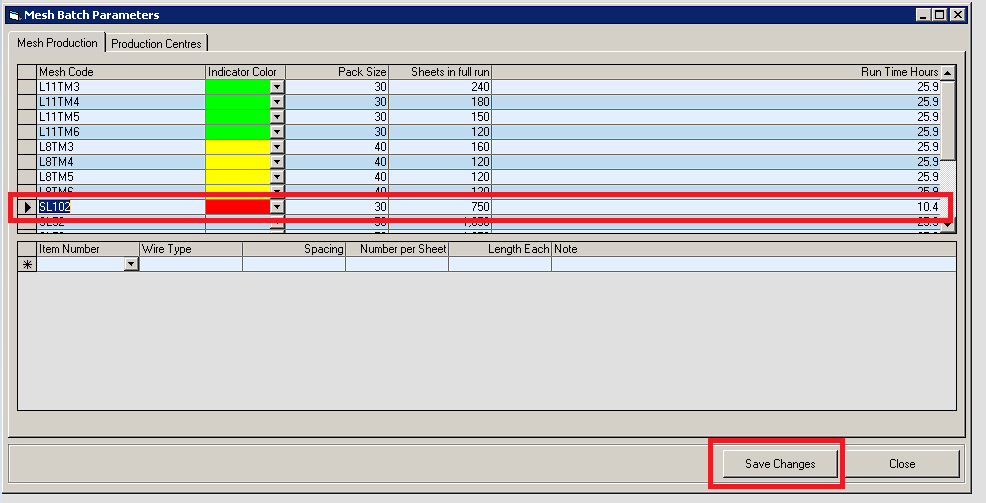Click the new row asterisk selector
Viewport: 986px width, 503px height.
click(27, 265)
